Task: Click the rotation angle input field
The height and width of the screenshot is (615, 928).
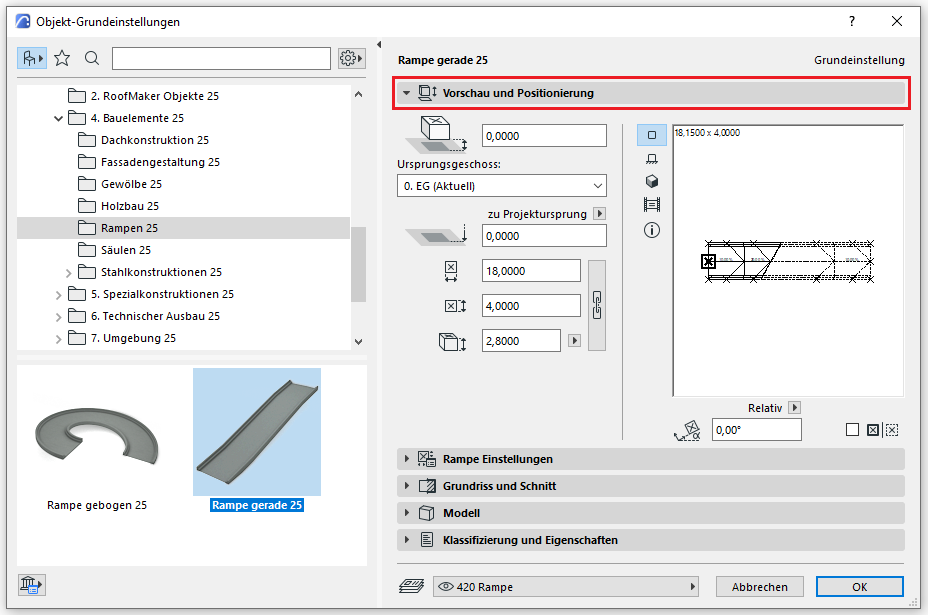Action: pos(756,430)
